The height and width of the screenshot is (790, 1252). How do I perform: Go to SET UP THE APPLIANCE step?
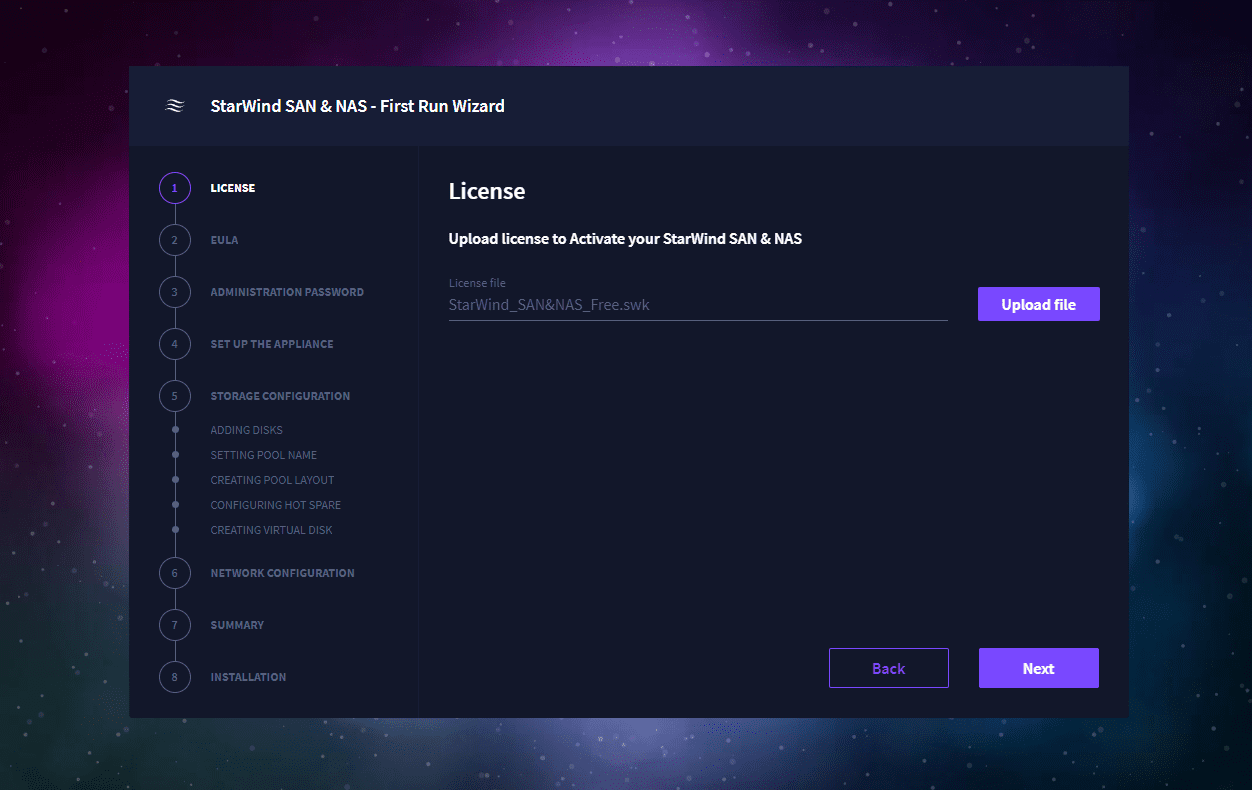click(272, 344)
